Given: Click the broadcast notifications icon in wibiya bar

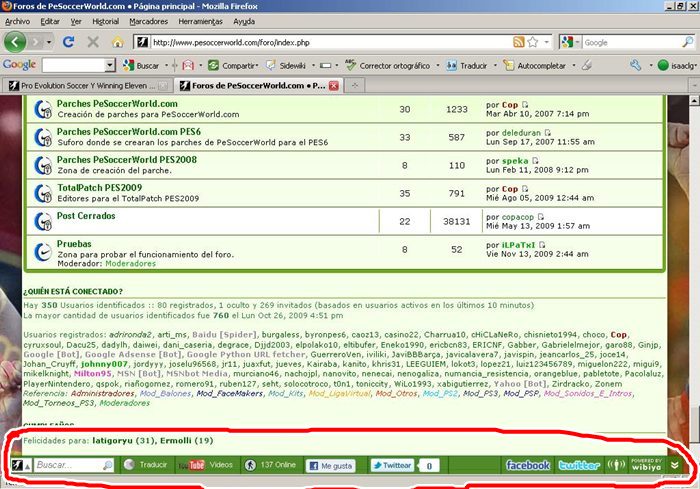Looking at the screenshot, I should (616, 465).
